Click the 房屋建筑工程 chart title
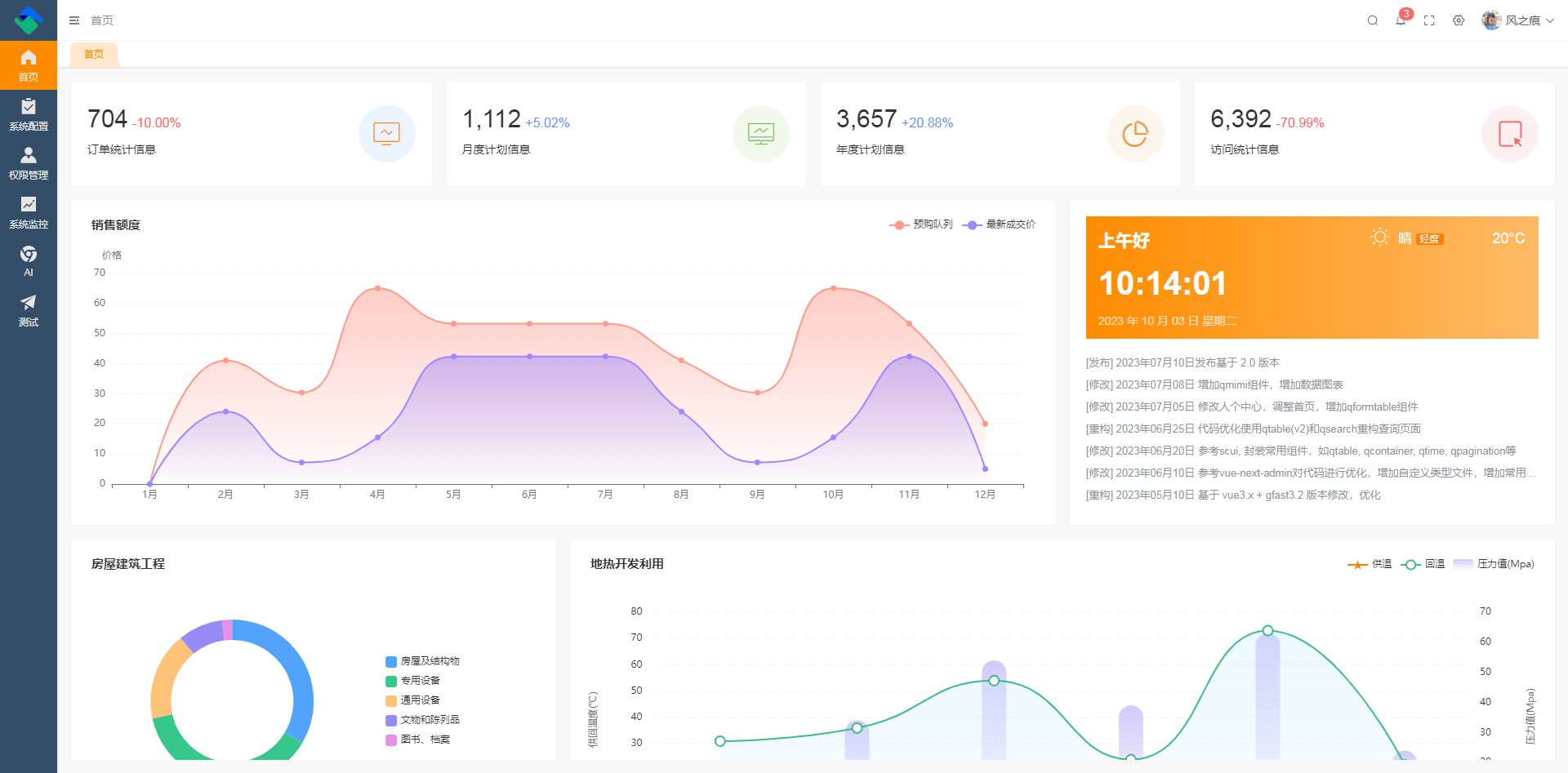Image resolution: width=1568 pixels, height=773 pixels. (128, 564)
